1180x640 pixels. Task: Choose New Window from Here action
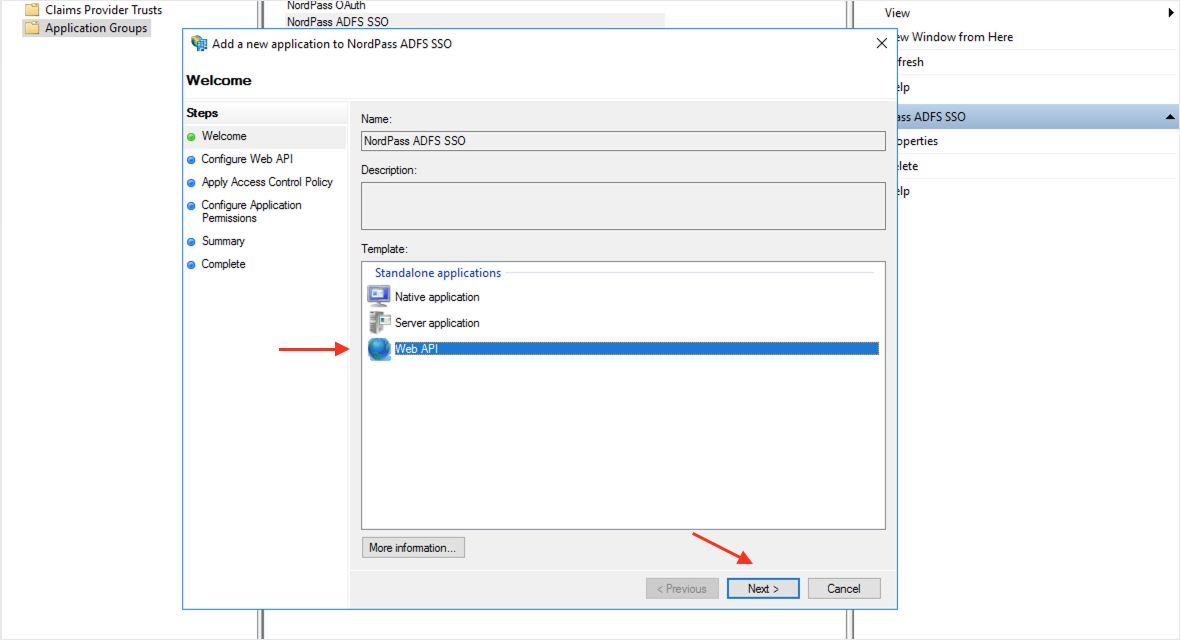coord(955,37)
